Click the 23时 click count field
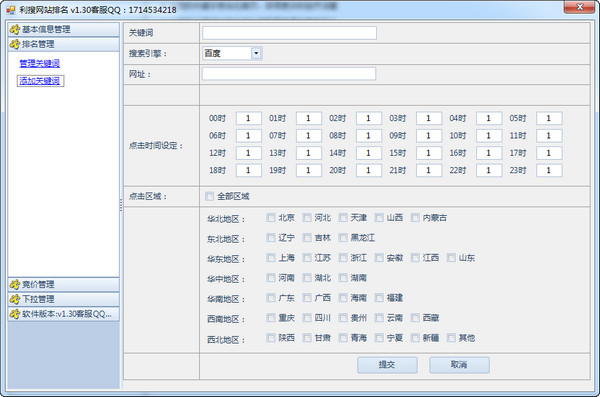 (549, 170)
